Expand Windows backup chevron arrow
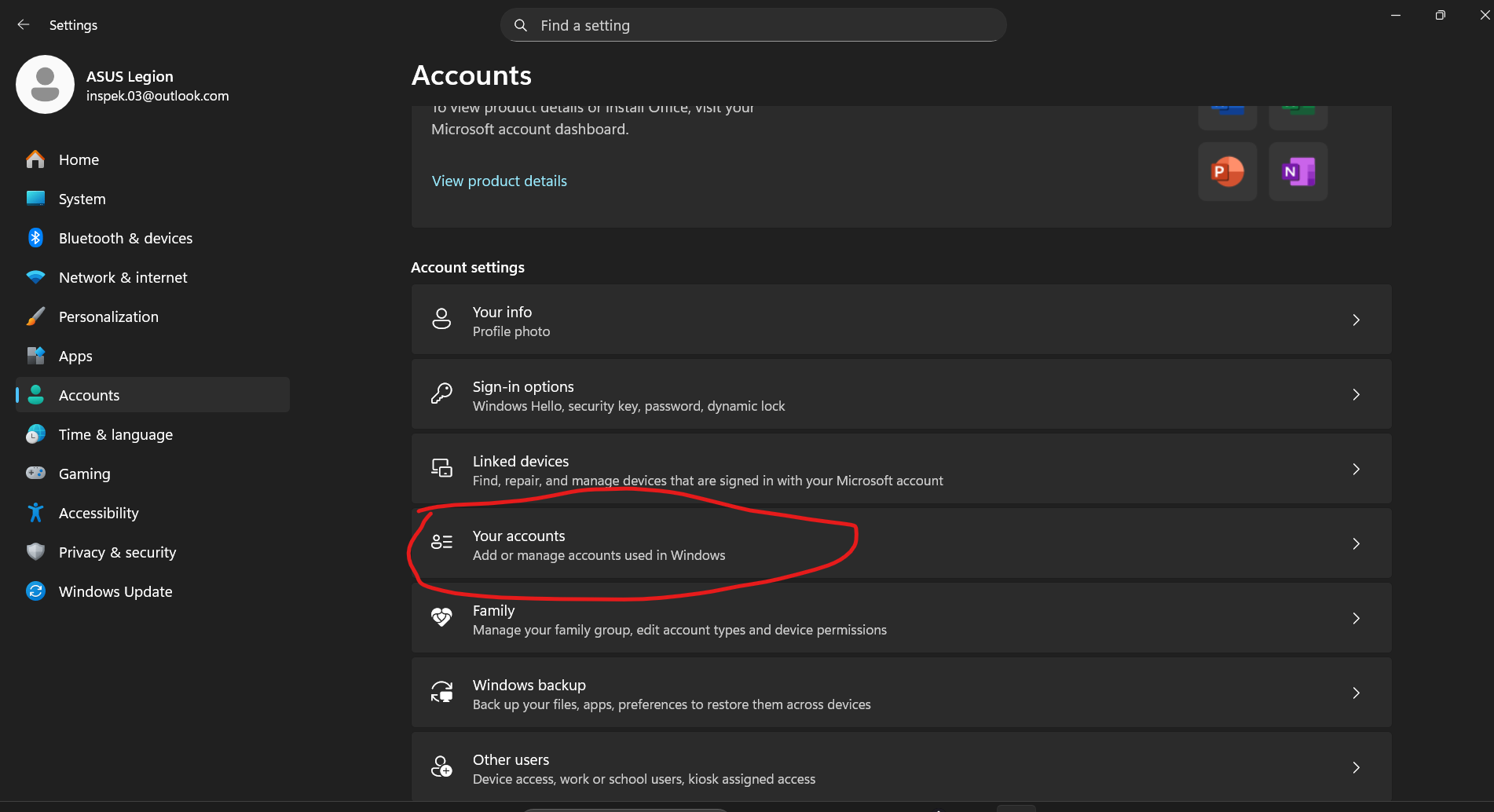This screenshot has height=812, width=1494. 1356,693
